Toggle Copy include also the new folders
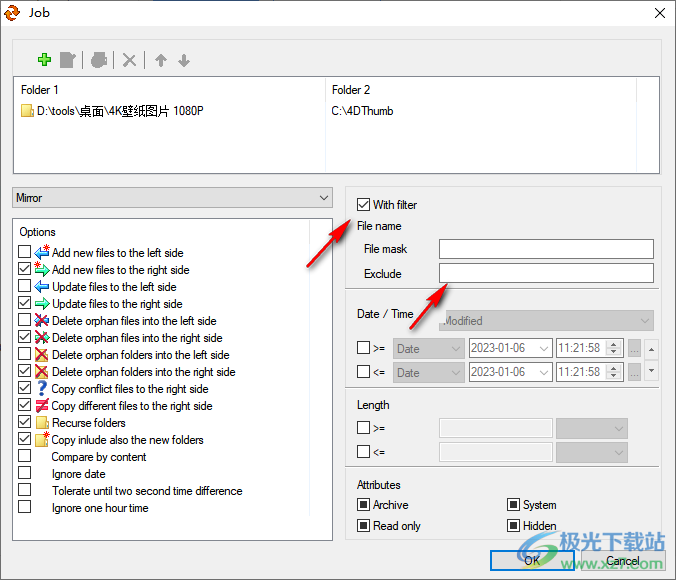676x580 pixels. (25, 439)
